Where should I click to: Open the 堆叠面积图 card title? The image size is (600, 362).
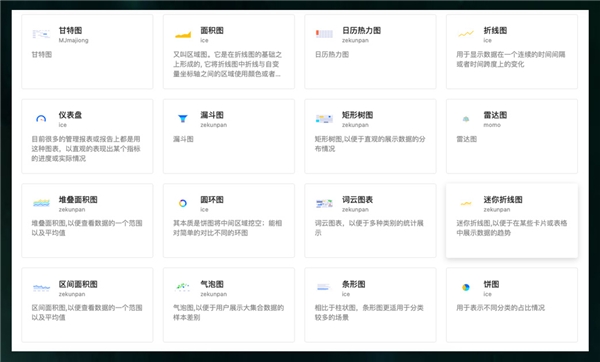78,199
